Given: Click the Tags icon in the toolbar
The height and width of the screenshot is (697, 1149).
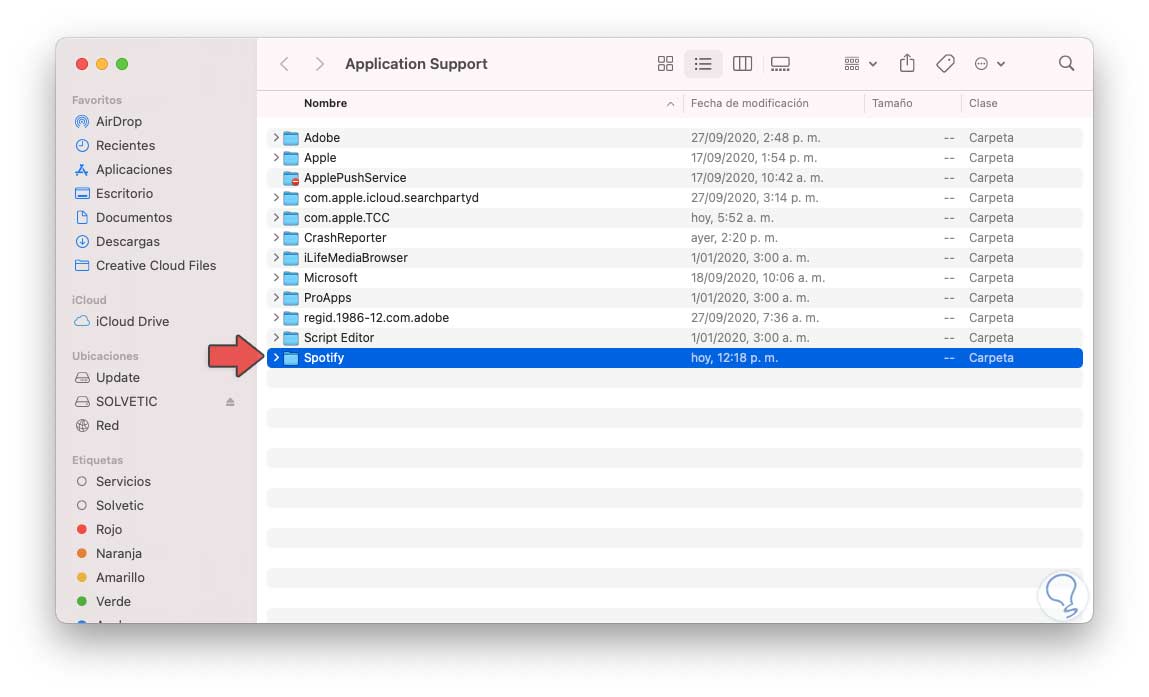Looking at the screenshot, I should pyautogui.click(x=944, y=63).
